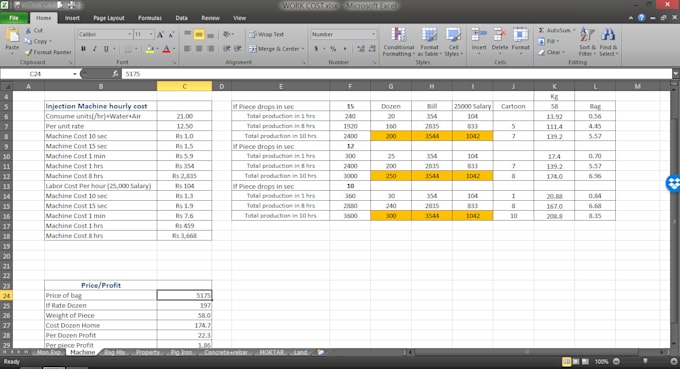The image size is (680, 369).
Task: Click zoom out minus button
Action: click(x=616, y=361)
